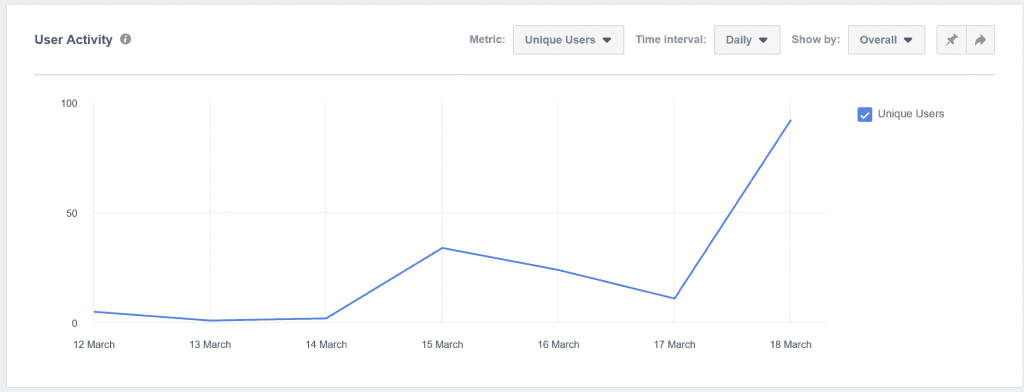Click the 14 March axis label

pyautogui.click(x=326, y=344)
